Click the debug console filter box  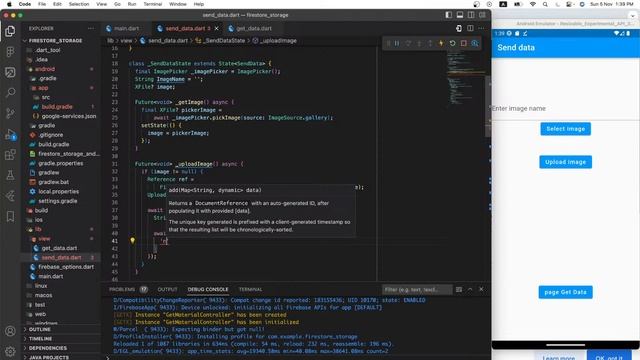(x=417, y=289)
